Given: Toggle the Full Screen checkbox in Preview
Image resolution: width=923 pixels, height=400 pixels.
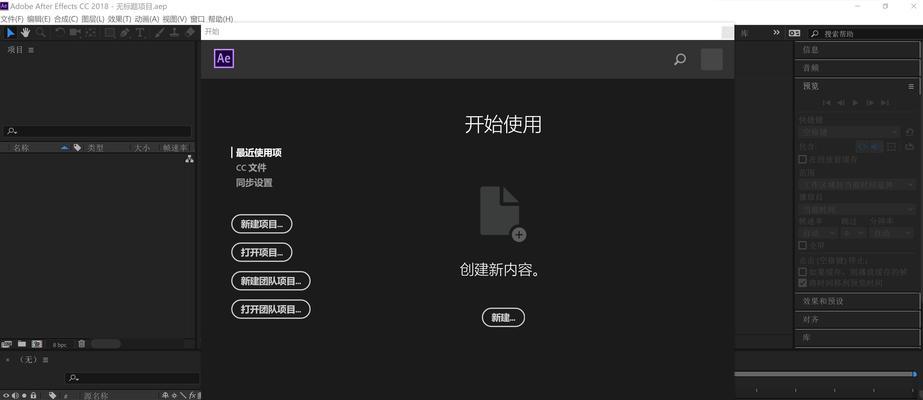Looking at the screenshot, I should pos(802,245).
